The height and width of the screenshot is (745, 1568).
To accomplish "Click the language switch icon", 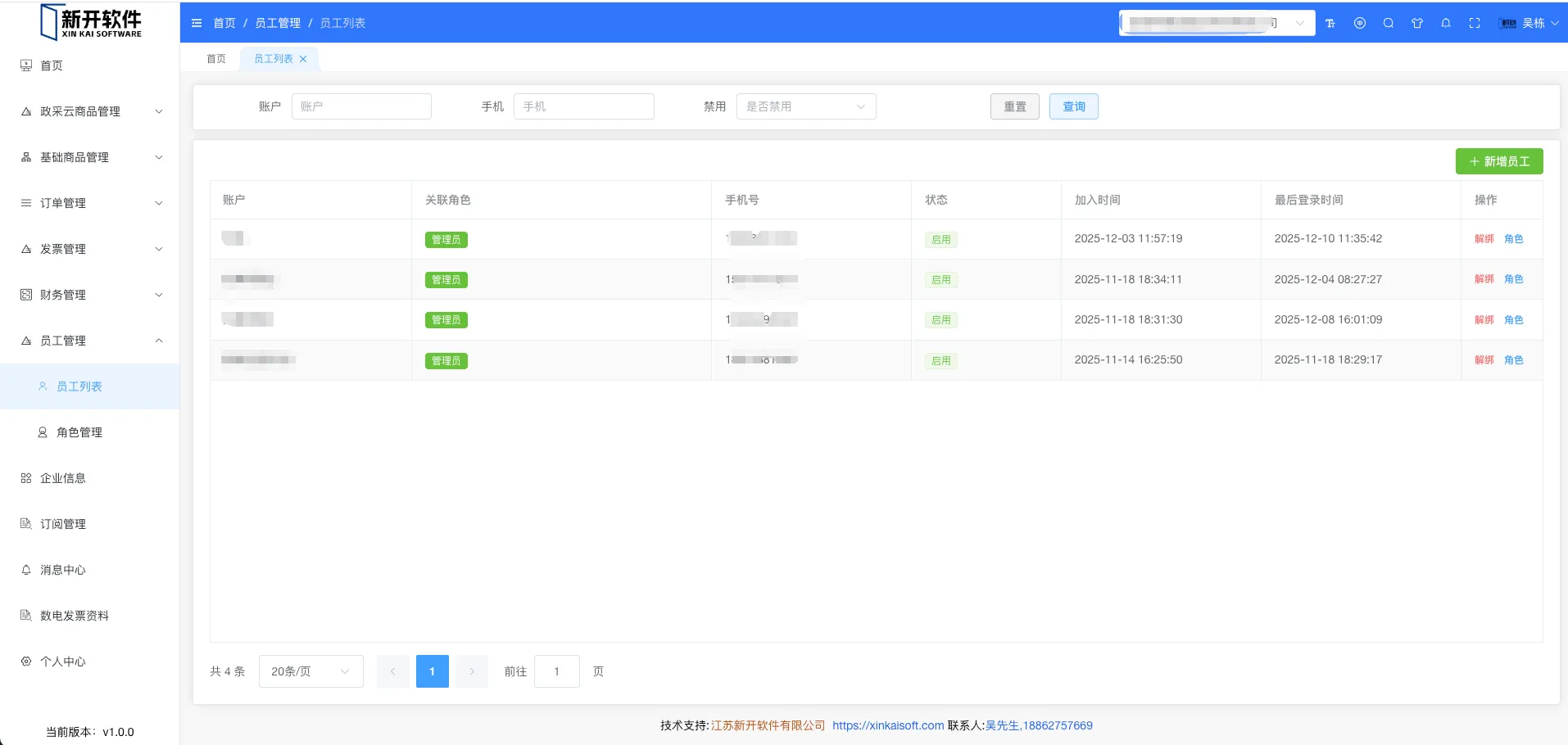I will pyautogui.click(x=1360, y=23).
